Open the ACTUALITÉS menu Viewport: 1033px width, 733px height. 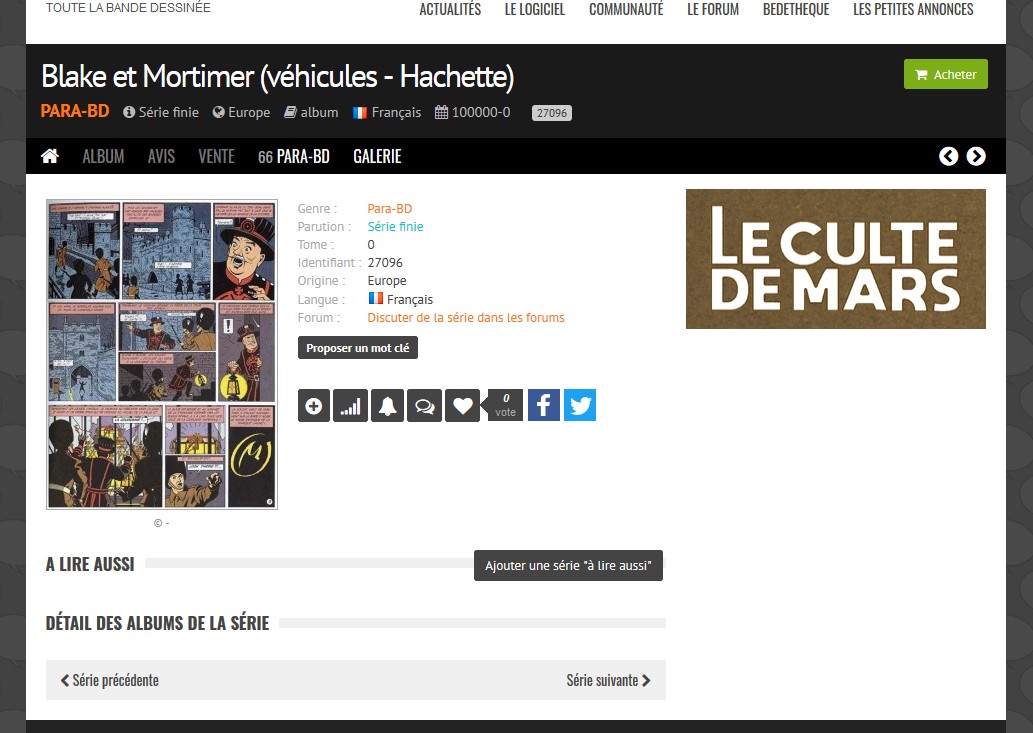450,10
